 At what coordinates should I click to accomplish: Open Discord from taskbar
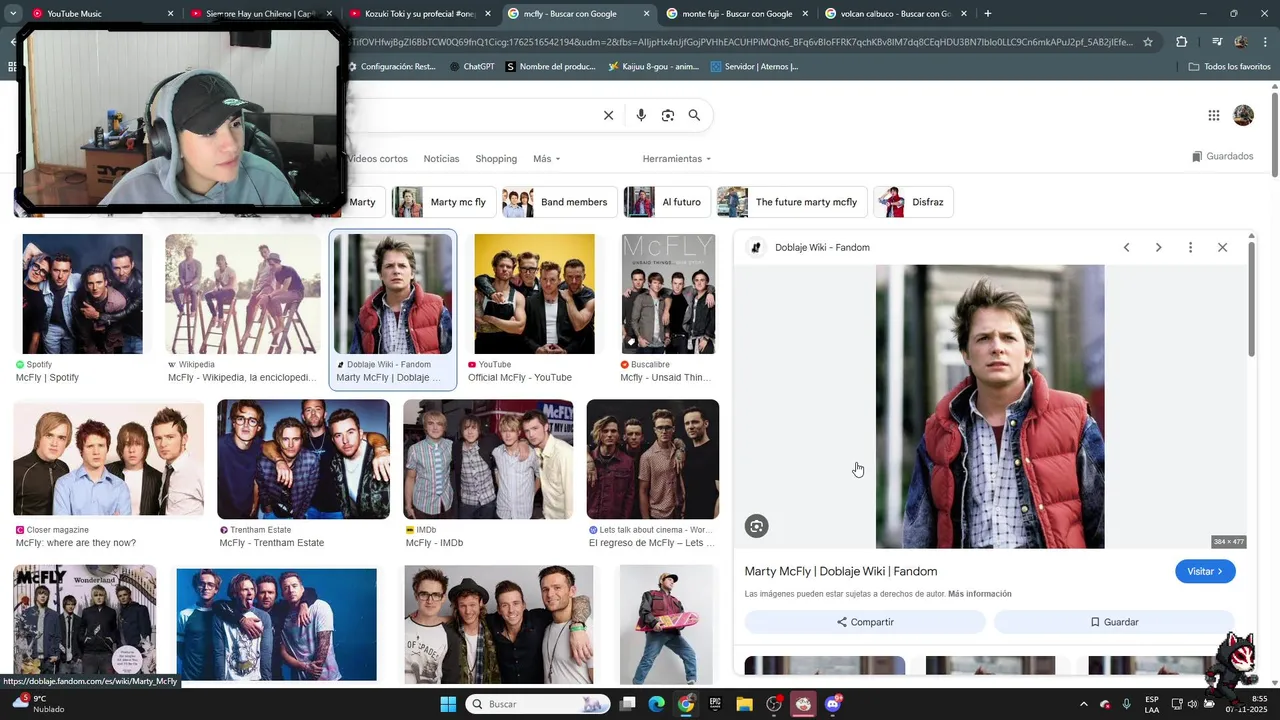click(833, 704)
